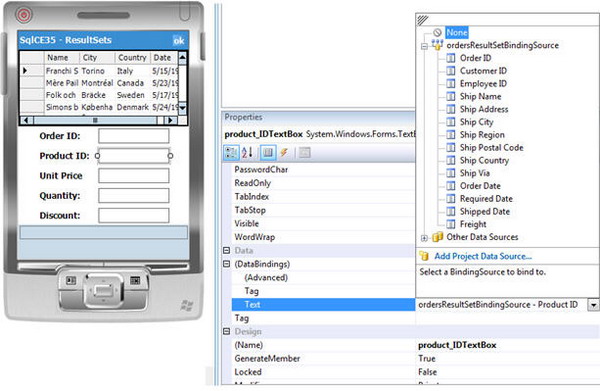The height and width of the screenshot is (391, 600).
Task: Click the Events lightning bolt icon
Action: tap(284, 153)
